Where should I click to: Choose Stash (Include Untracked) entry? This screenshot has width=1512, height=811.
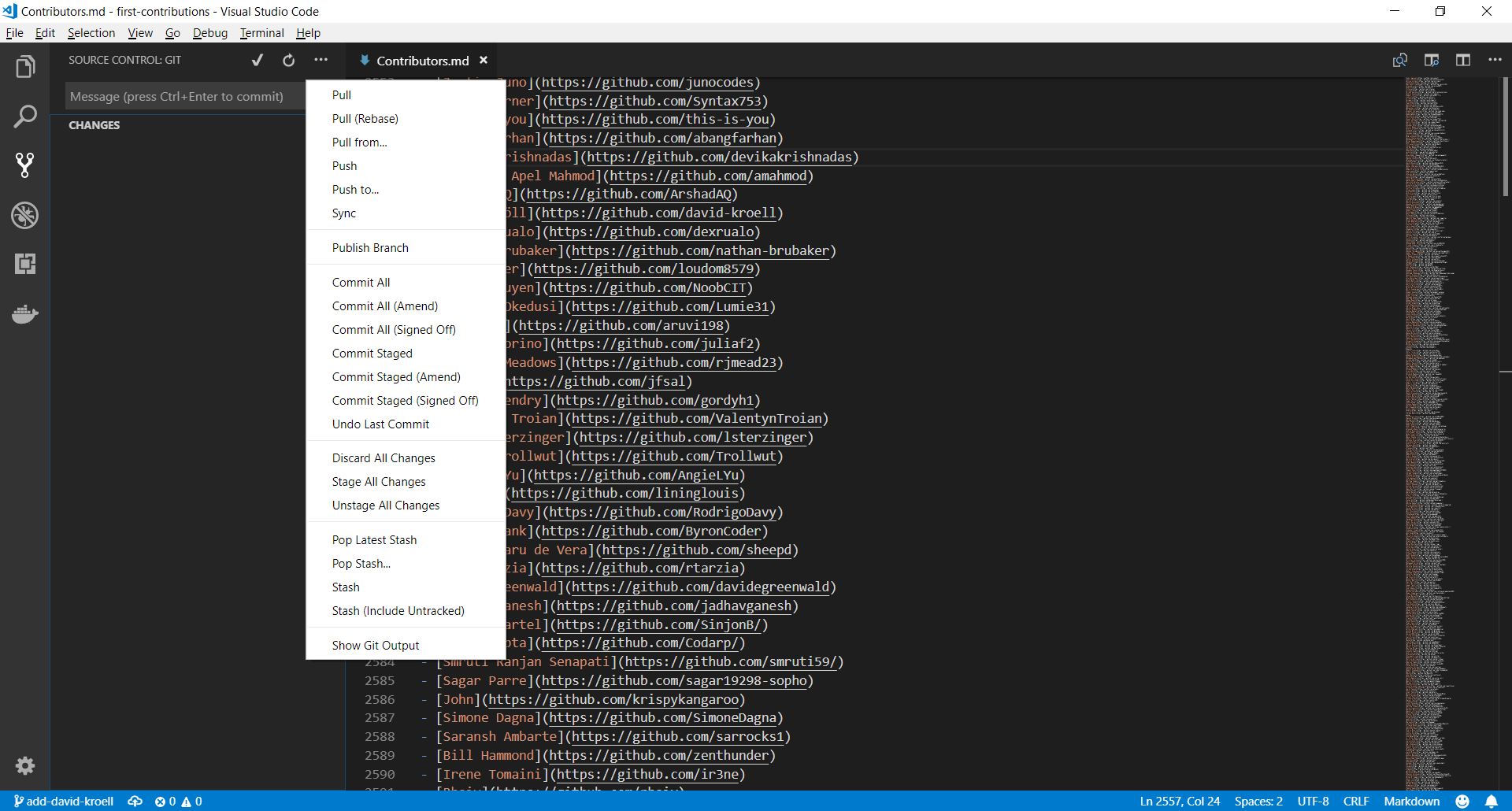(406, 611)
